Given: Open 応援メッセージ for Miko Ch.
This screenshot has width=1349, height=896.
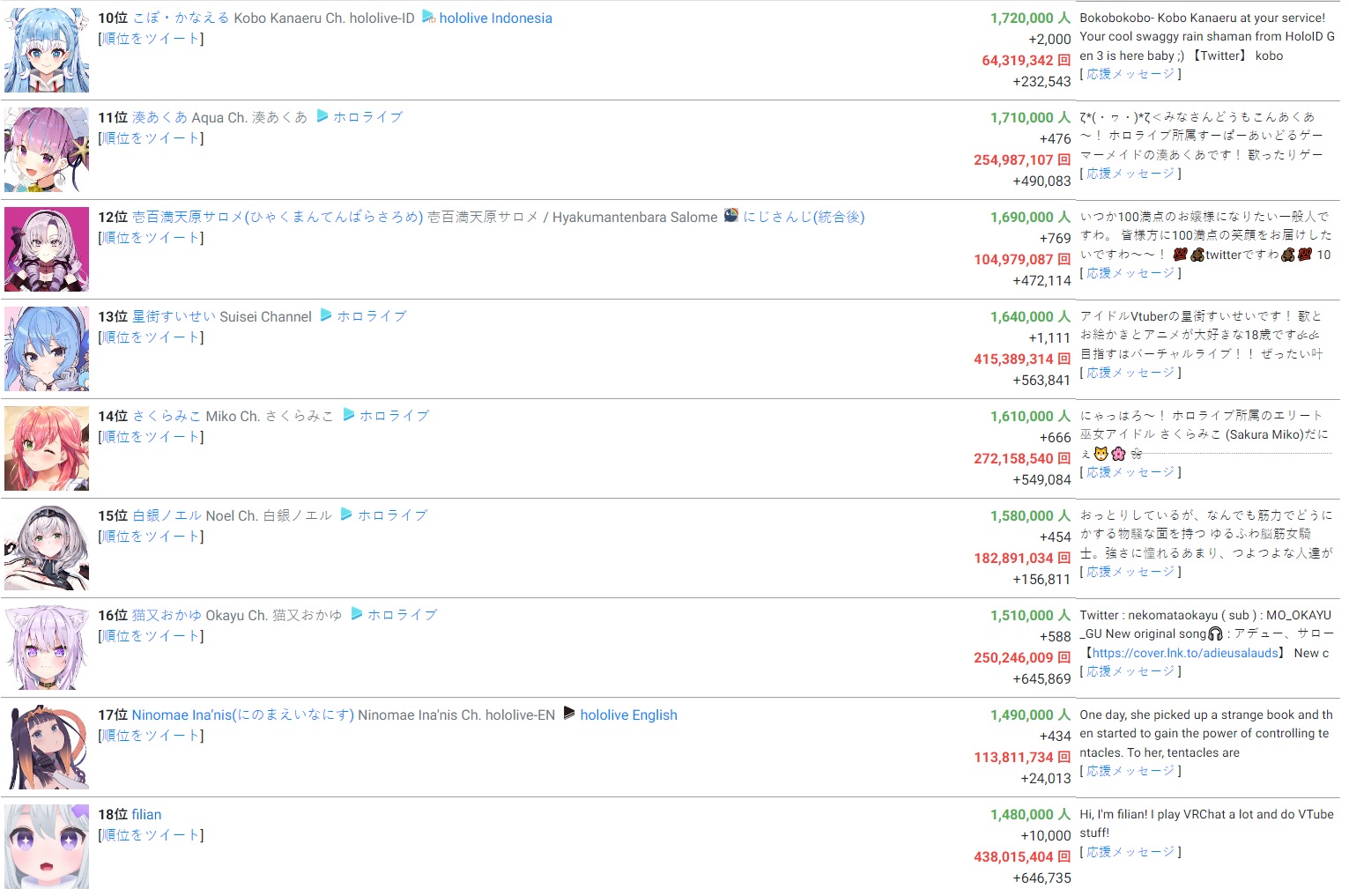Looking at the screenshot, I should (1130, 472).
